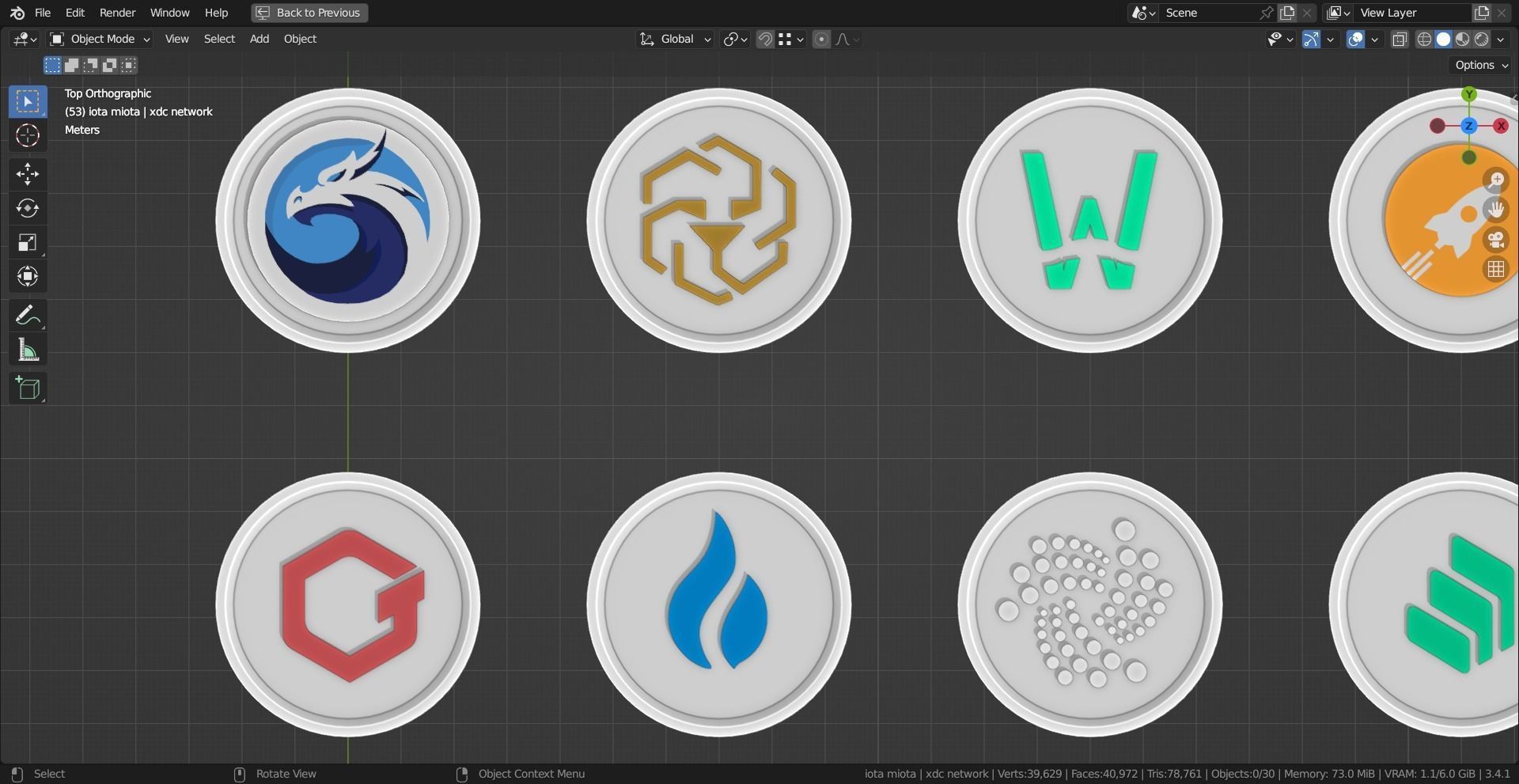Switch to rendered shading
Image resolution: width=1519 pixels, height=784 pixels.
1481,39
